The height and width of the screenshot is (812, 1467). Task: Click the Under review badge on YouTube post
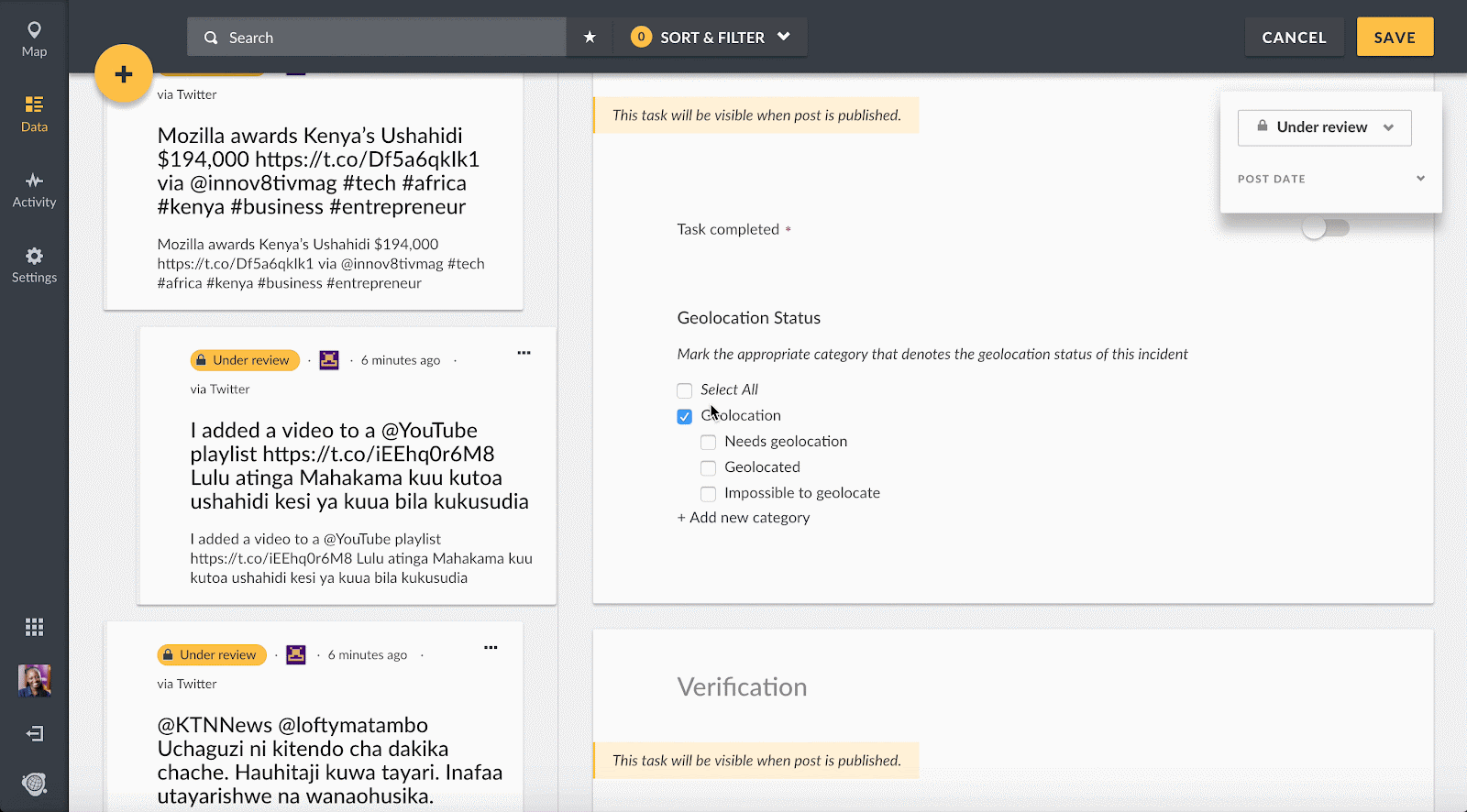pyautogui.click(x=245, y=360)
